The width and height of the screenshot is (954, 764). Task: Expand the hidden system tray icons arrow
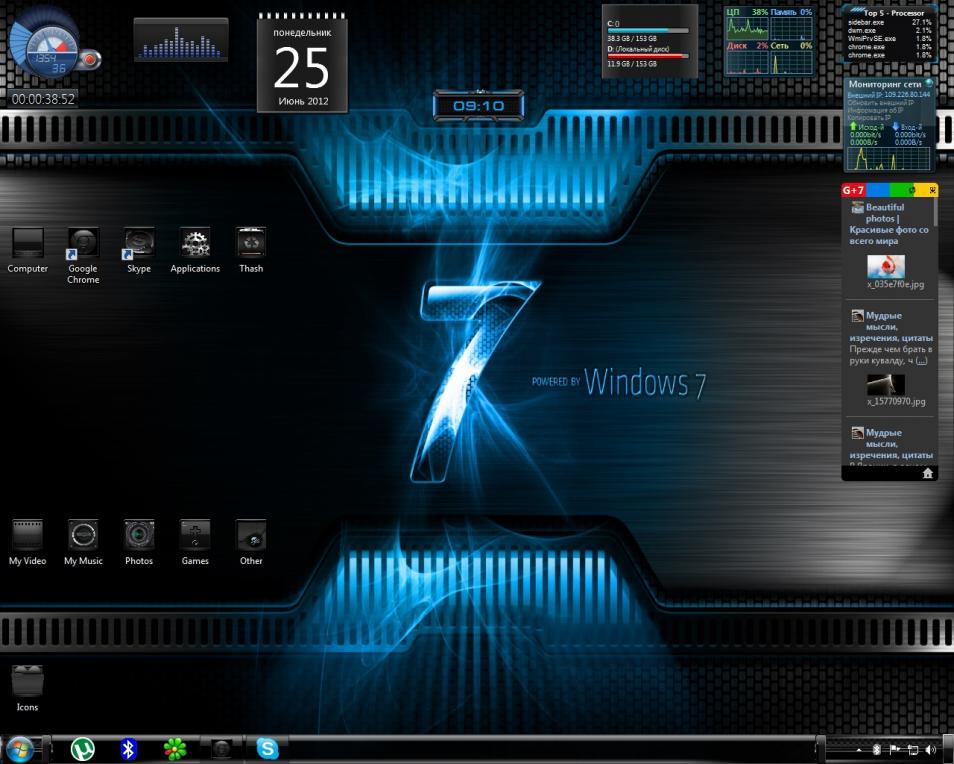click(858, 749)
